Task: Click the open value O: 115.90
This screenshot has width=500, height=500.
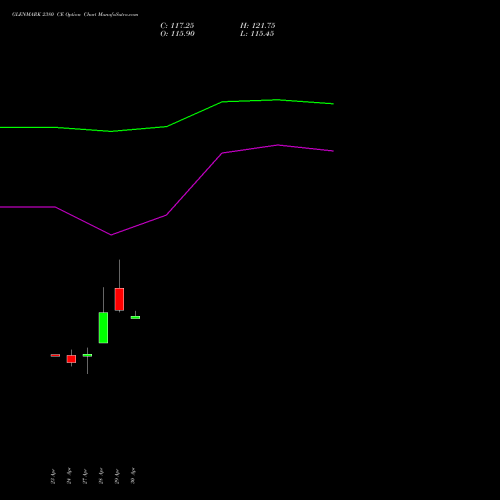Action: coord(177,34)
